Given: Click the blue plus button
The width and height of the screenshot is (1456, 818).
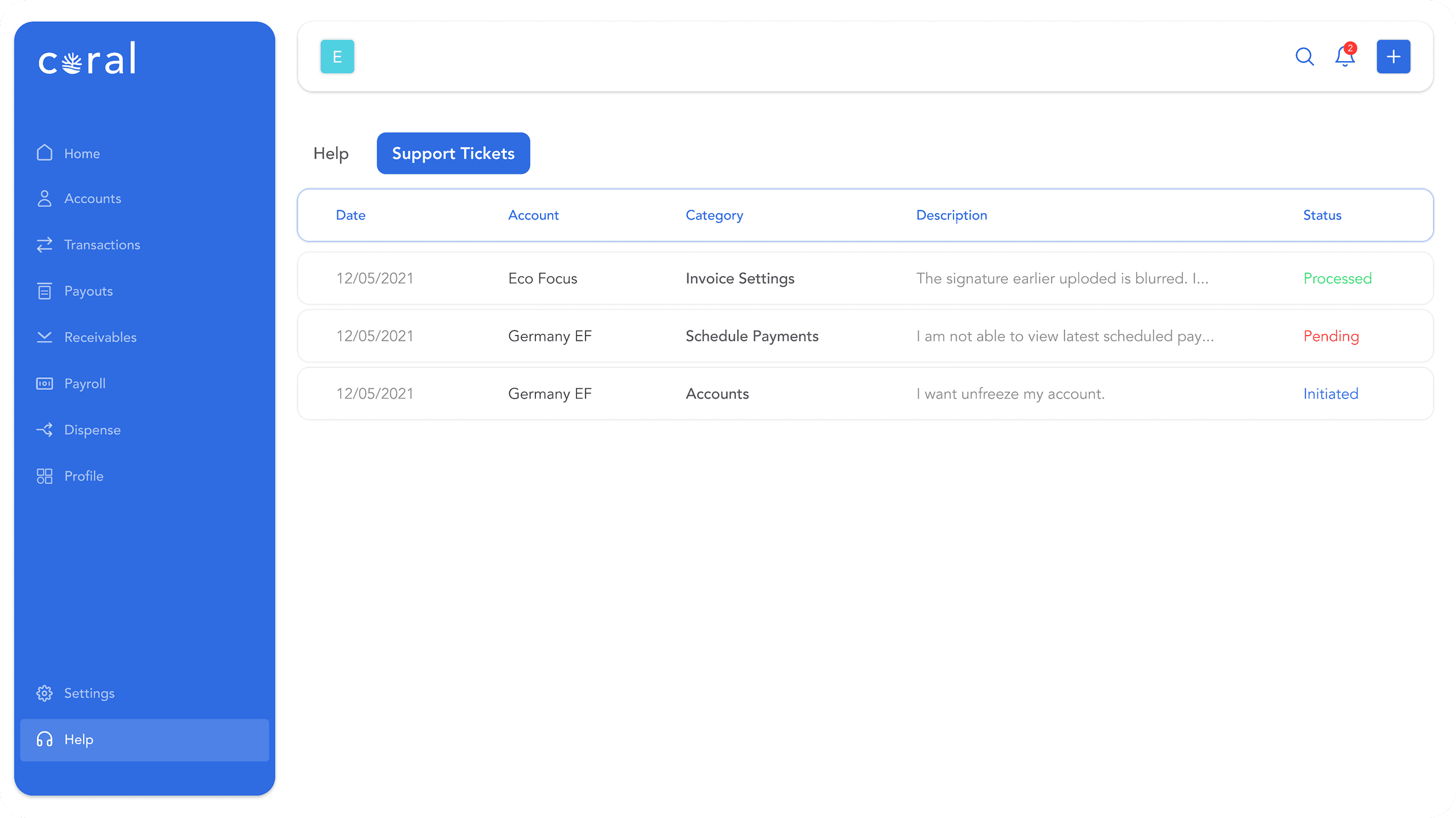Looking at the screenshot, I should pyautogui.click(x=1393, y=57).
